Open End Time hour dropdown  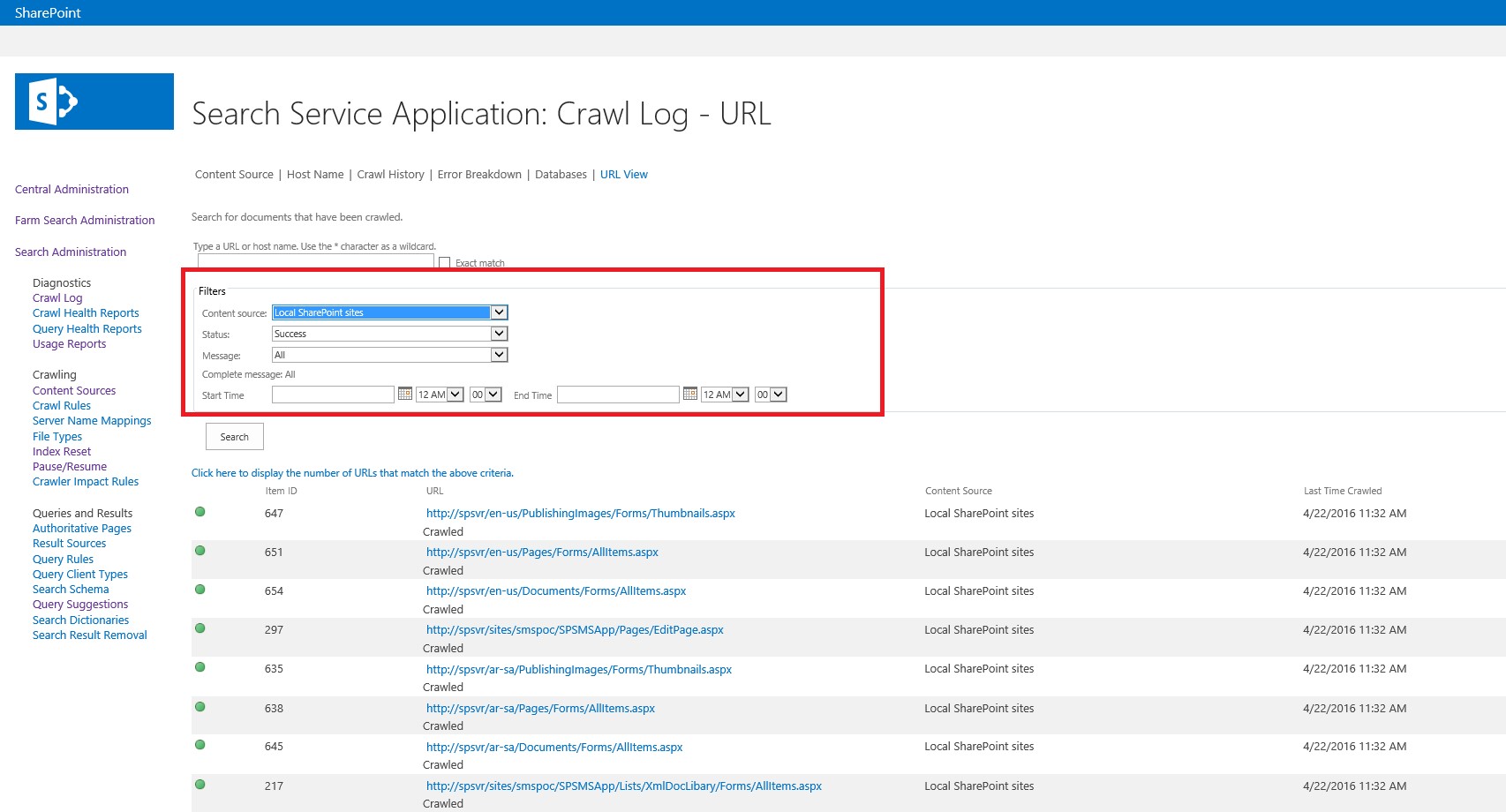pos(725,395)
